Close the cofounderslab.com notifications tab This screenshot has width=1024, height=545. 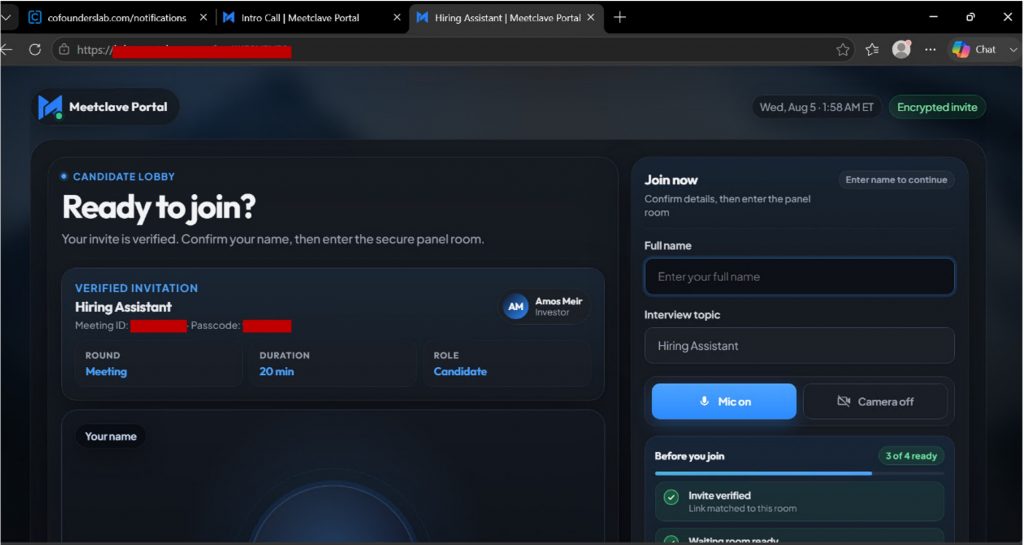click(203, 18)
